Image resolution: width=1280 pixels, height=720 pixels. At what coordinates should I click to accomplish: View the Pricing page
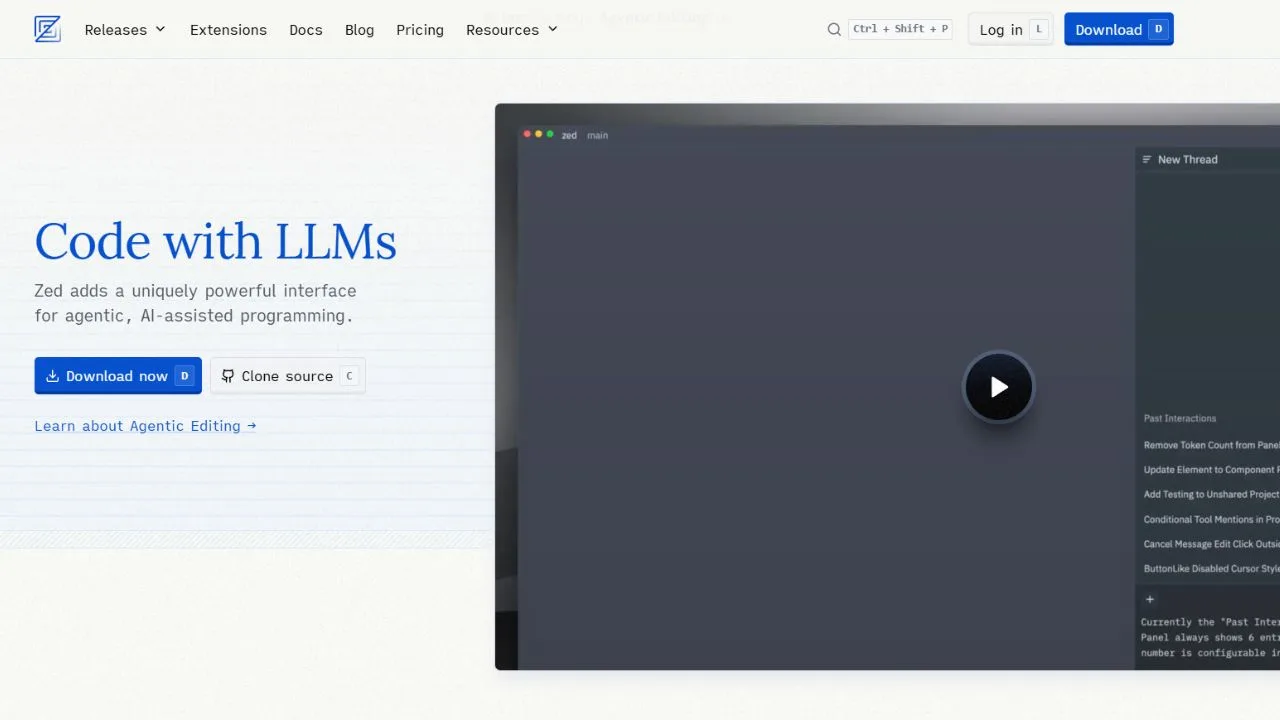tap(420, 30)
